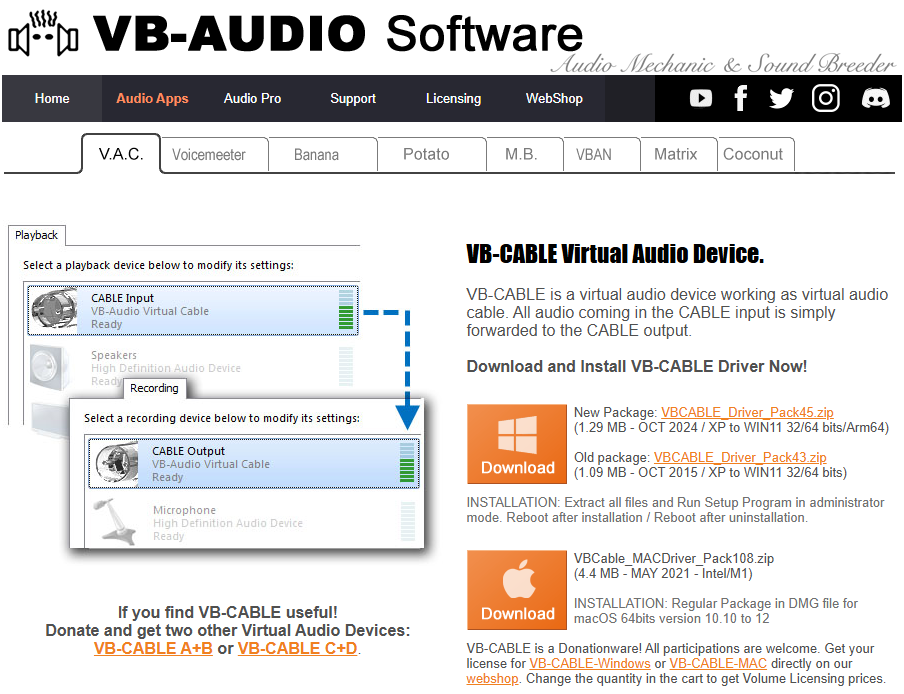The width and height of the screenshot is (904, 694).
Task: Open the VB-Audio YouTube channel icon
Action: click(700, 99)
